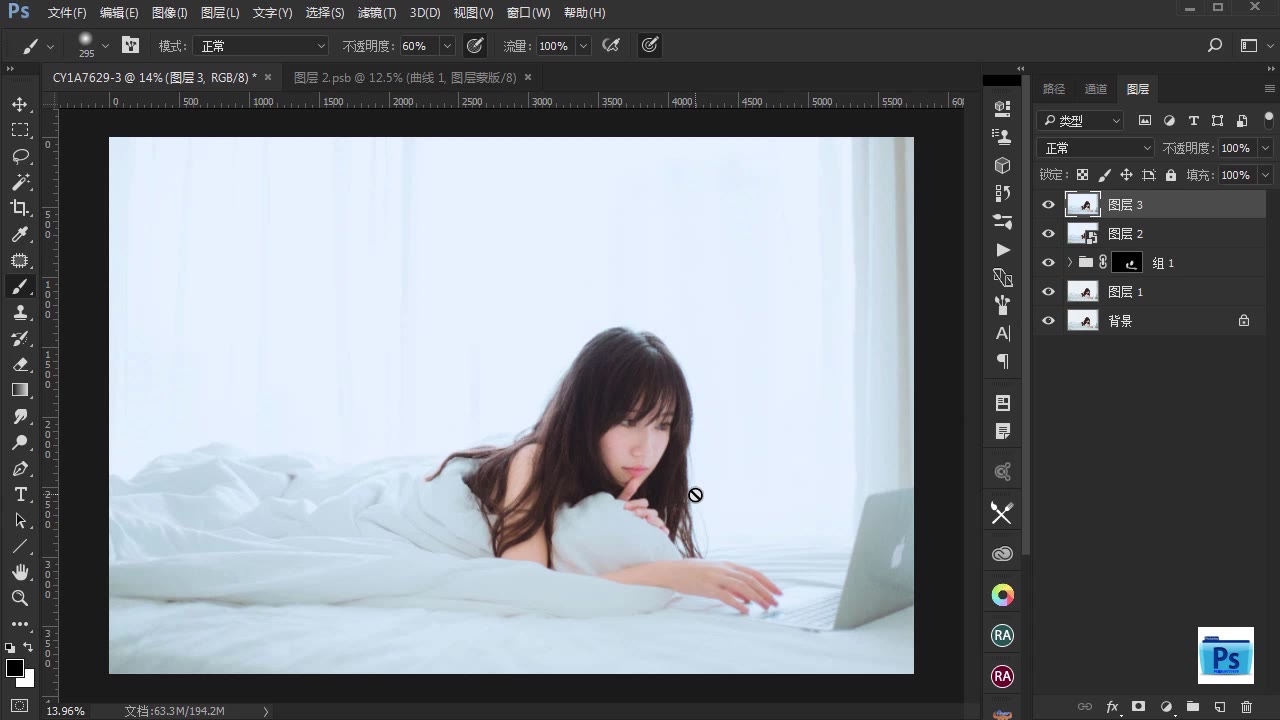The image size is (1280, 720).
Task: Open the 3D panel icon
Action: tap(1002, 165)
